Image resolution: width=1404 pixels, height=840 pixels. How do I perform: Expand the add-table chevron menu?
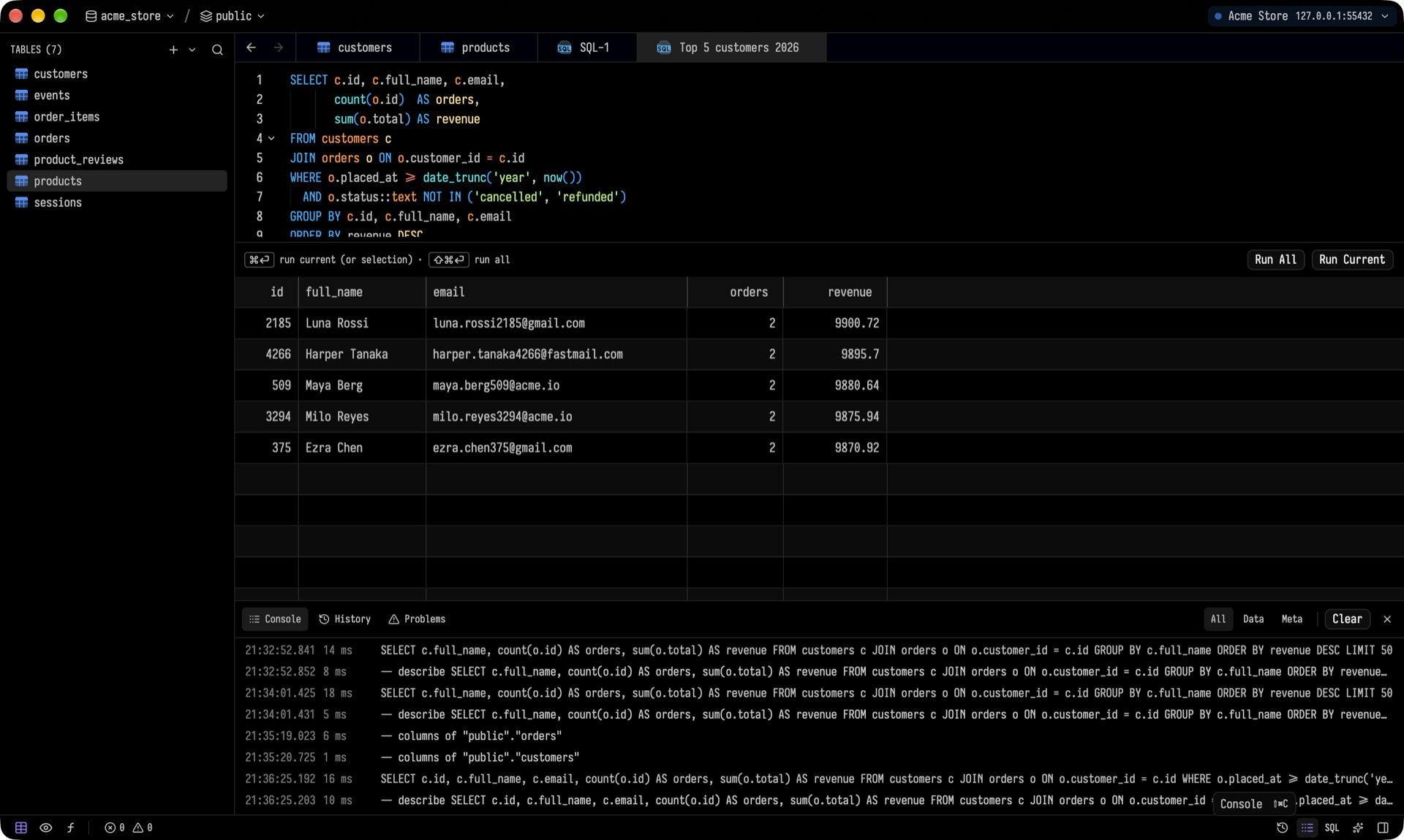[x=192, y=50]
